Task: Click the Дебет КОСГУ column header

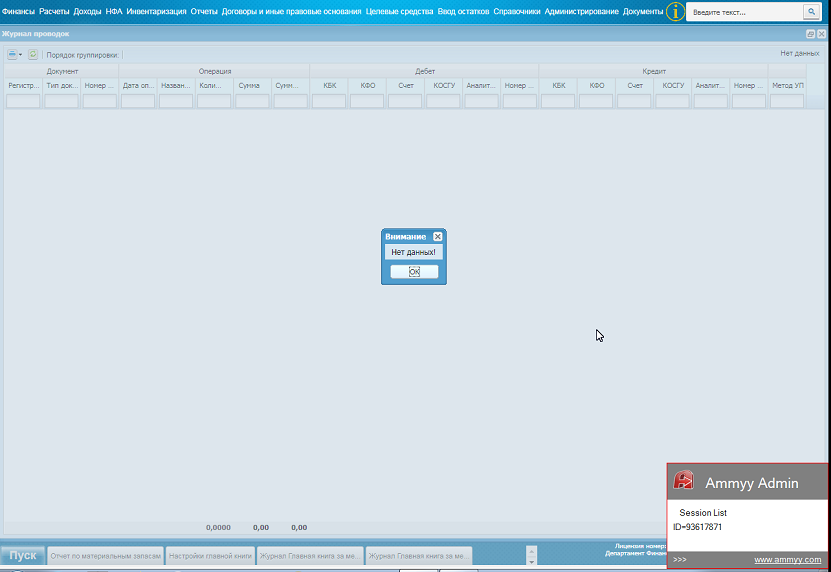Action: pyautogui.click(x=443, y=85)
